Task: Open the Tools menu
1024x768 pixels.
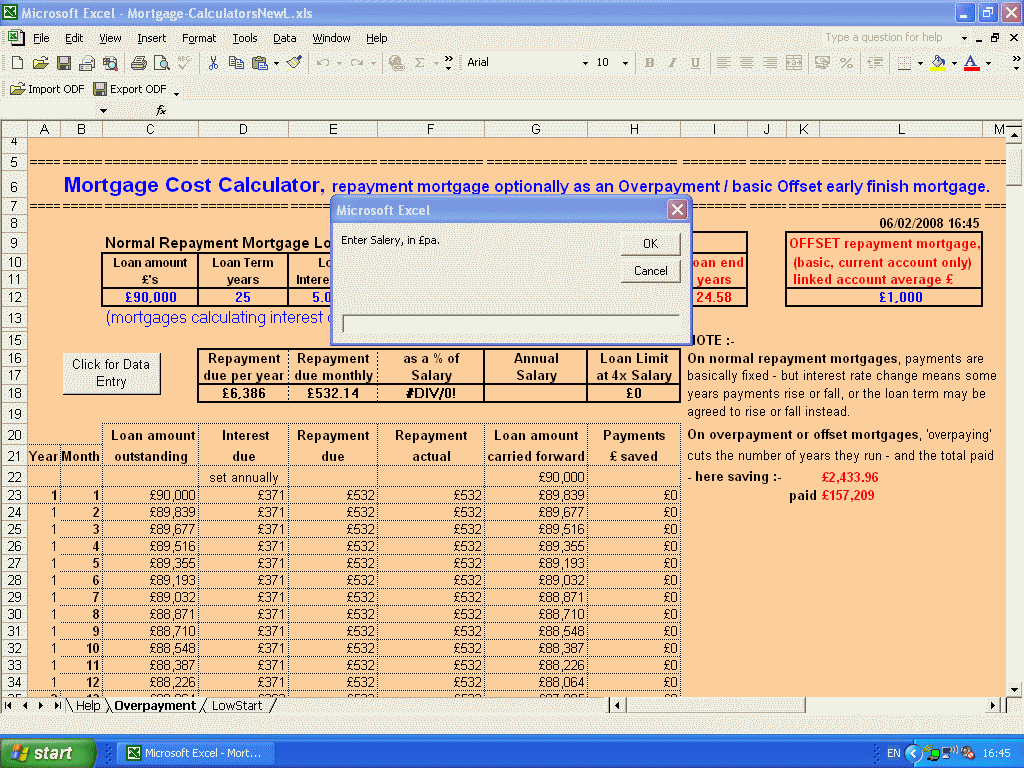Action: coord(245,39)
